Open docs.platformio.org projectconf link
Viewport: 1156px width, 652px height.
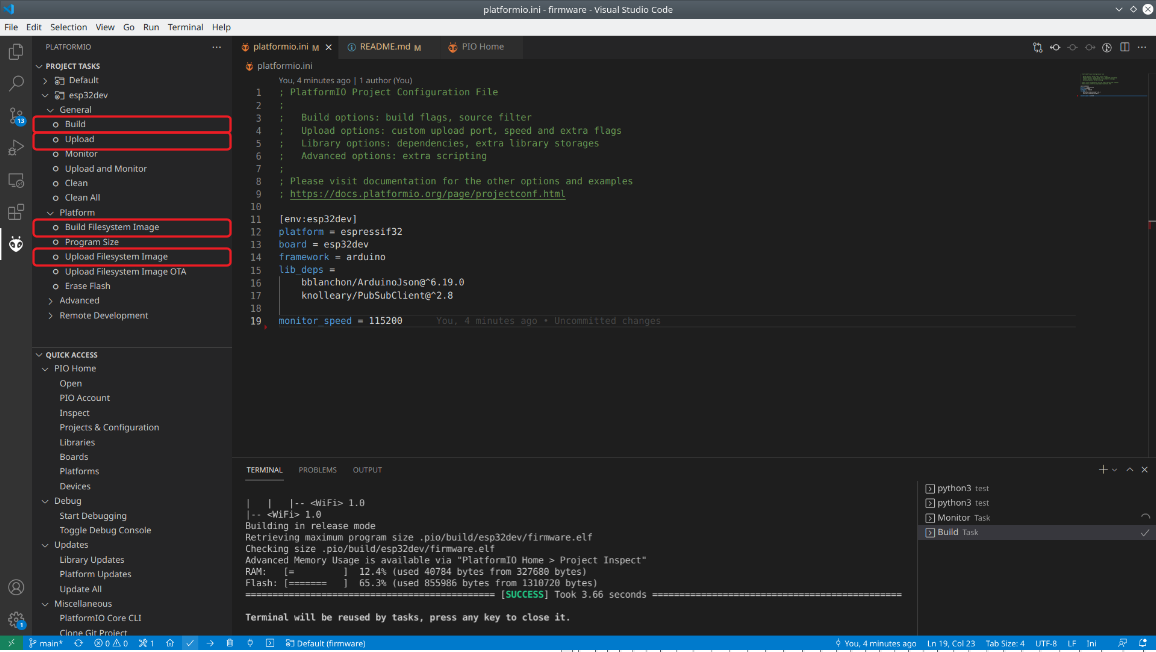pos(428,194)
